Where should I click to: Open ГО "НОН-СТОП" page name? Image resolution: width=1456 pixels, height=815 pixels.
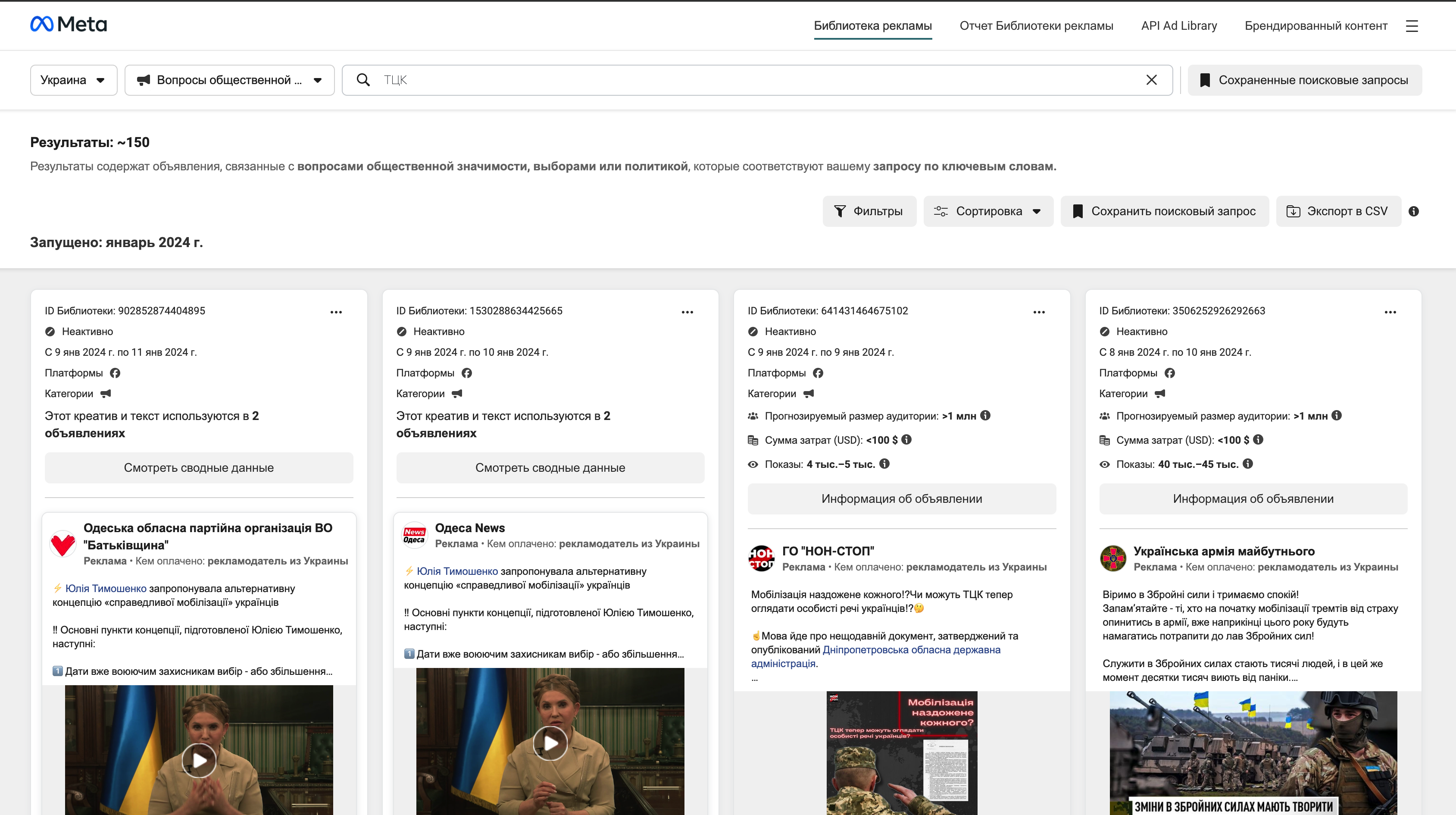point(828,551)
